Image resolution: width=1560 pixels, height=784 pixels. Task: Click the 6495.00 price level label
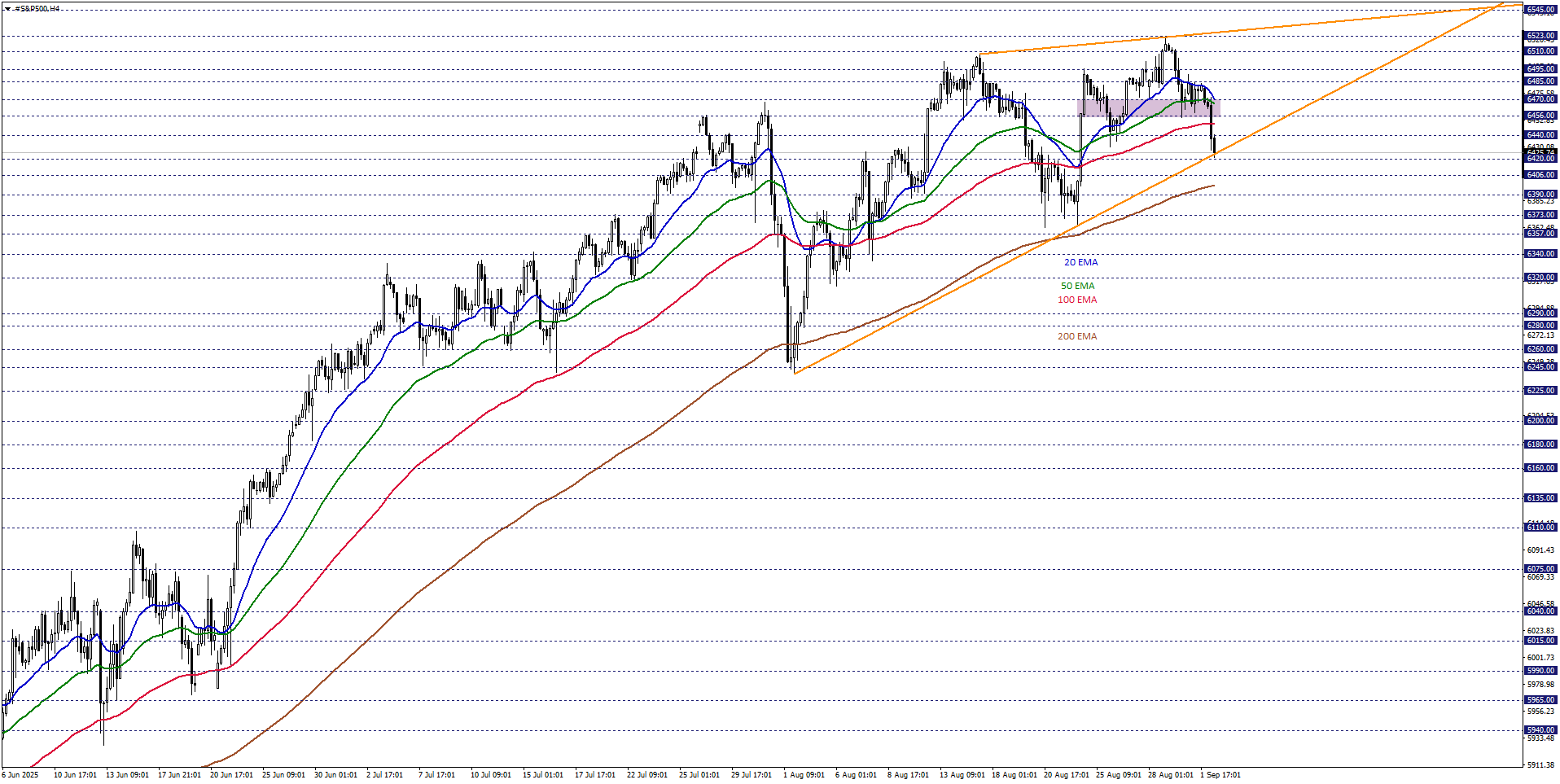tap(1540, 69)
